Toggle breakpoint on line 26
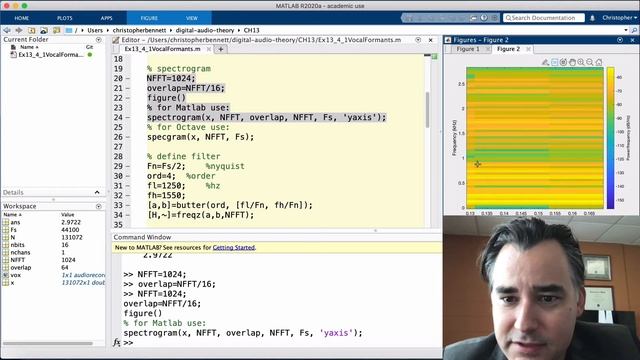The width and height of the screenshot is (640, 360). (x=128, y=137)
